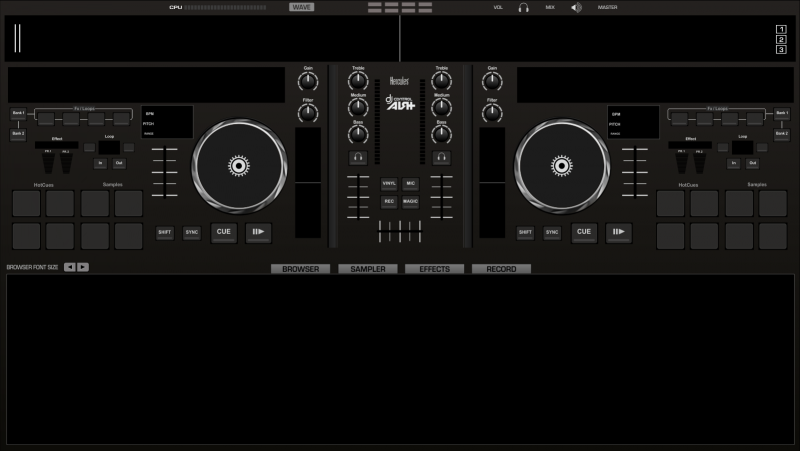Toggle MIC button in mixer
Image resolution: width=800 pixels, height=451 pixels.
[x=411, y=184]
